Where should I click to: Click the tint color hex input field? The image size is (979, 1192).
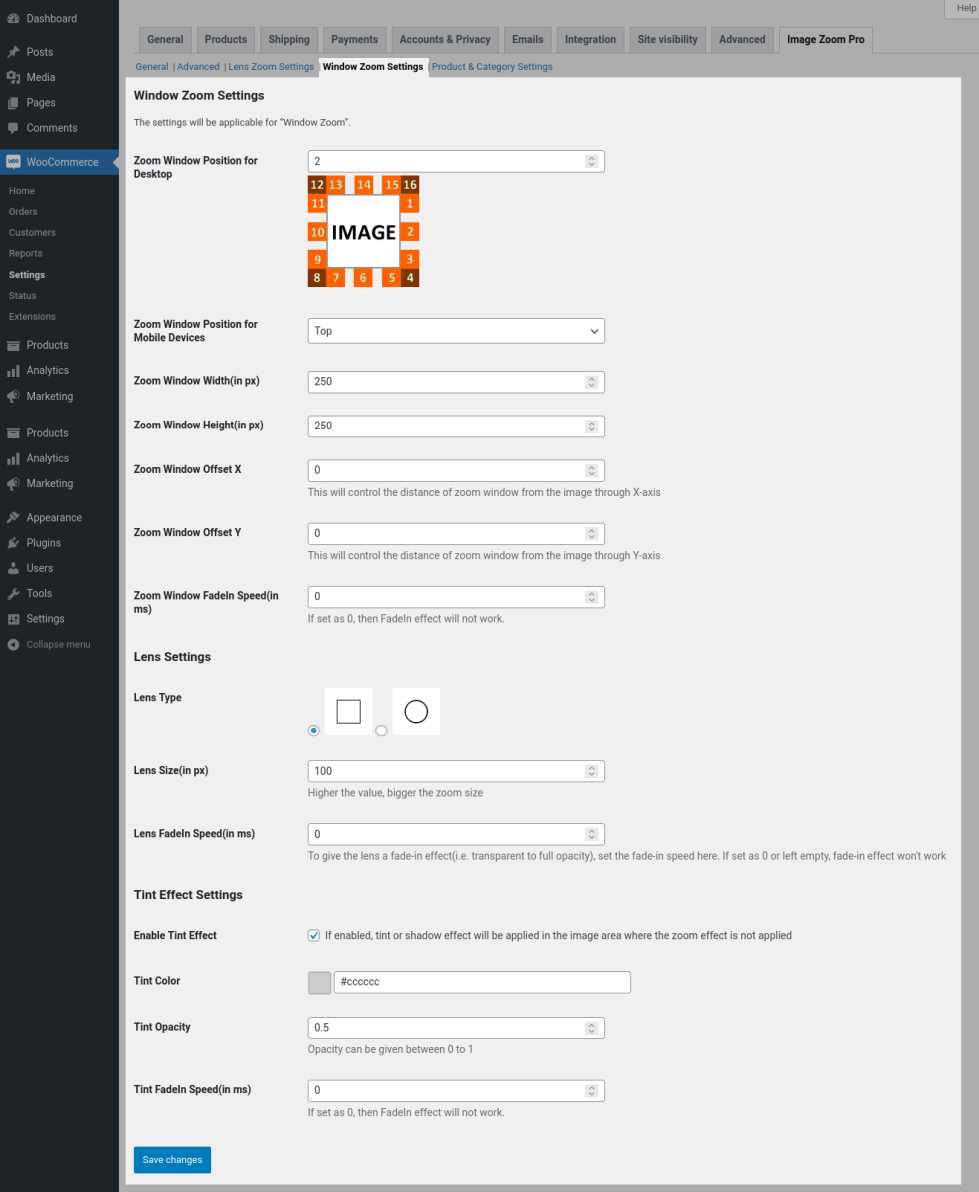pyautogui.click(x=483, y=982)
